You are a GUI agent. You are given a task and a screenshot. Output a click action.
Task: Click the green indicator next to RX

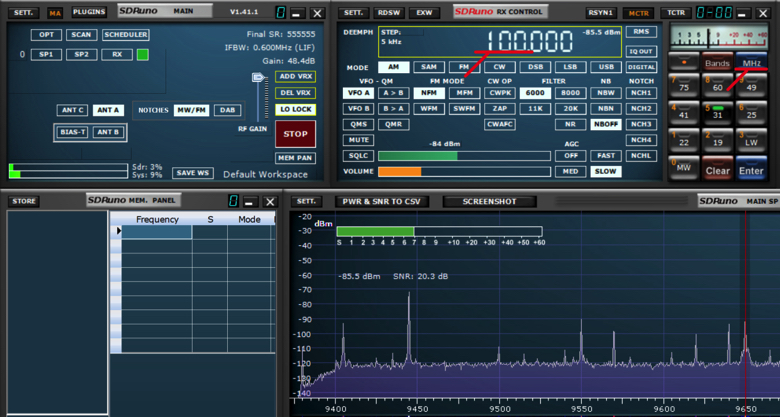pos(143,54)
